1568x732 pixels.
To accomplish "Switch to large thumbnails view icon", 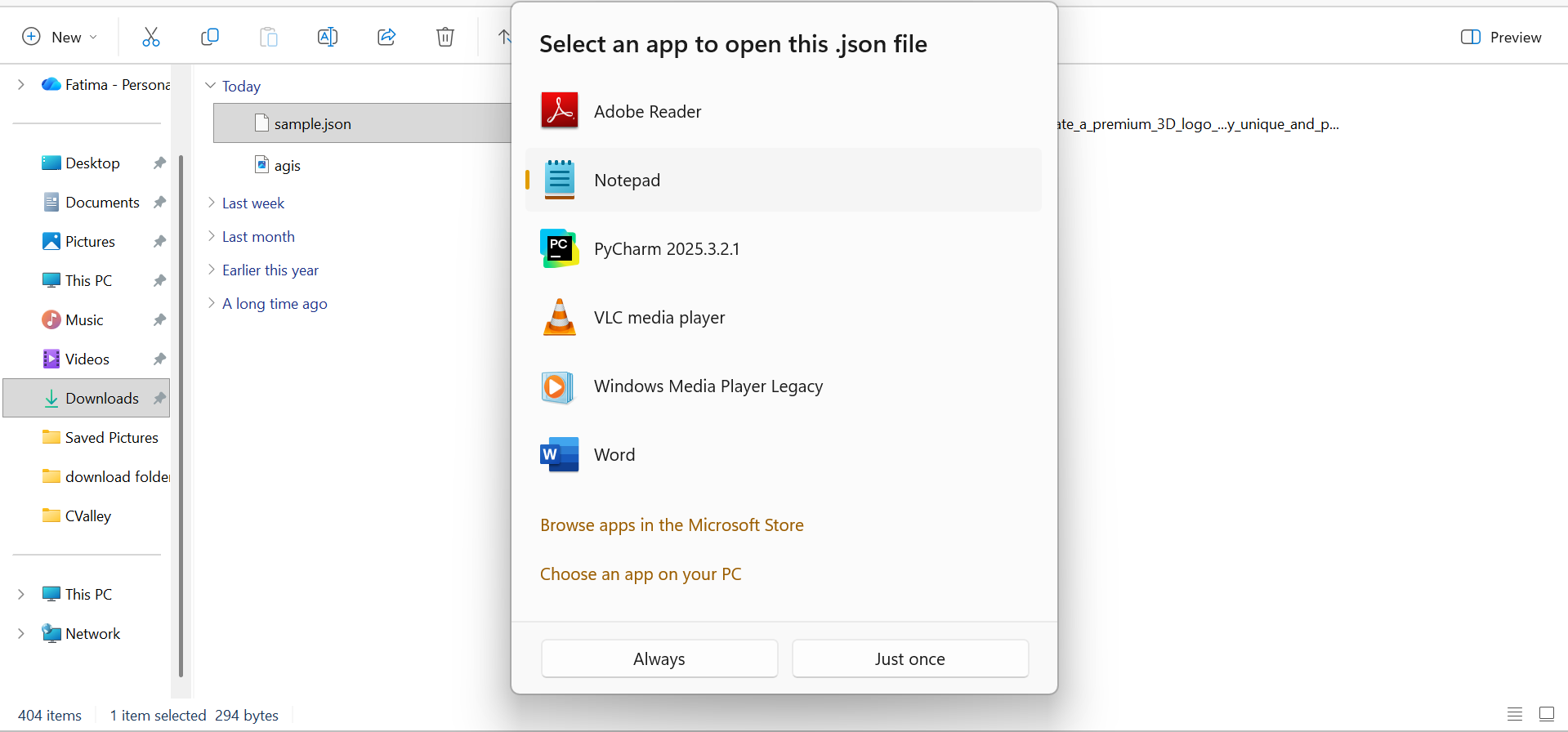I will [x=1547, y=714].
